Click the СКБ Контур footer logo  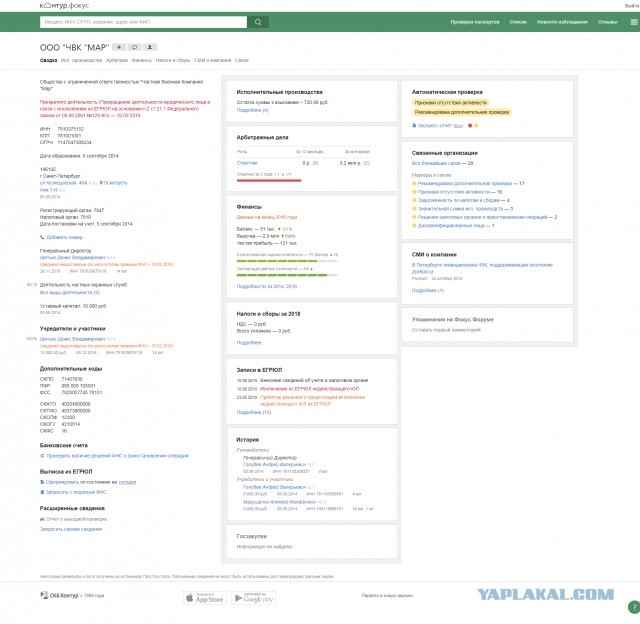[x=59, y=595]
